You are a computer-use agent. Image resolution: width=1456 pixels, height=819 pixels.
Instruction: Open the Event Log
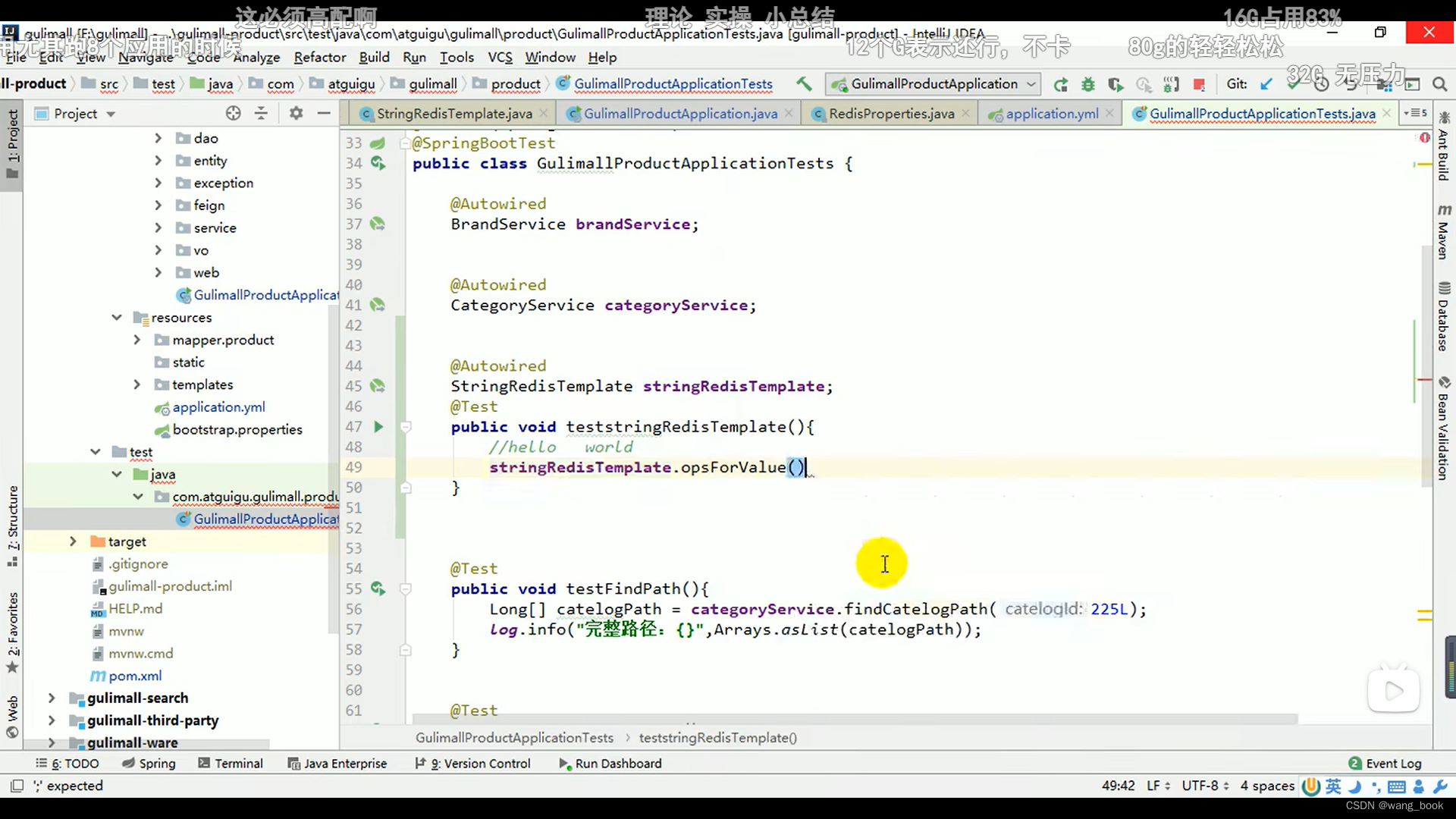(1385, 763)
